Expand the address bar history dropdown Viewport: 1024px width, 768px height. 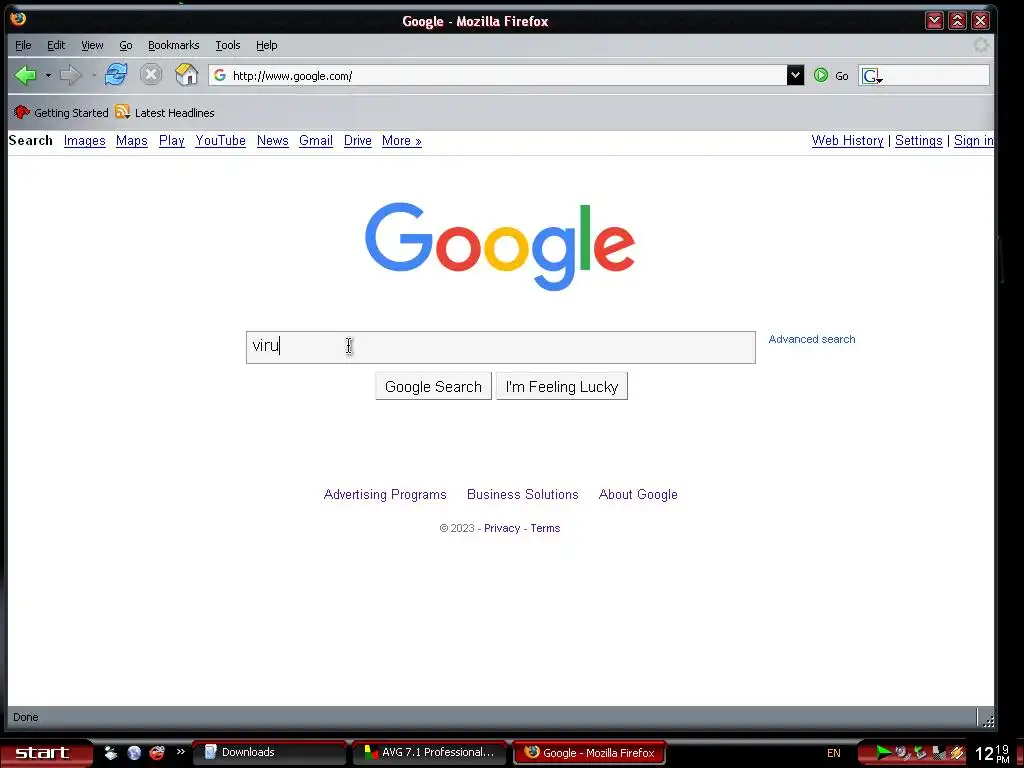(795, 76)
